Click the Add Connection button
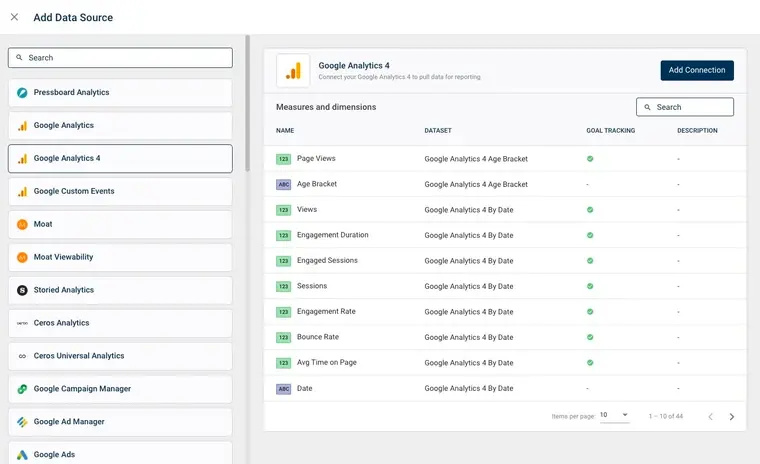Image resolution: width=760 pixels, height=464 pixels. pos(696,70)
